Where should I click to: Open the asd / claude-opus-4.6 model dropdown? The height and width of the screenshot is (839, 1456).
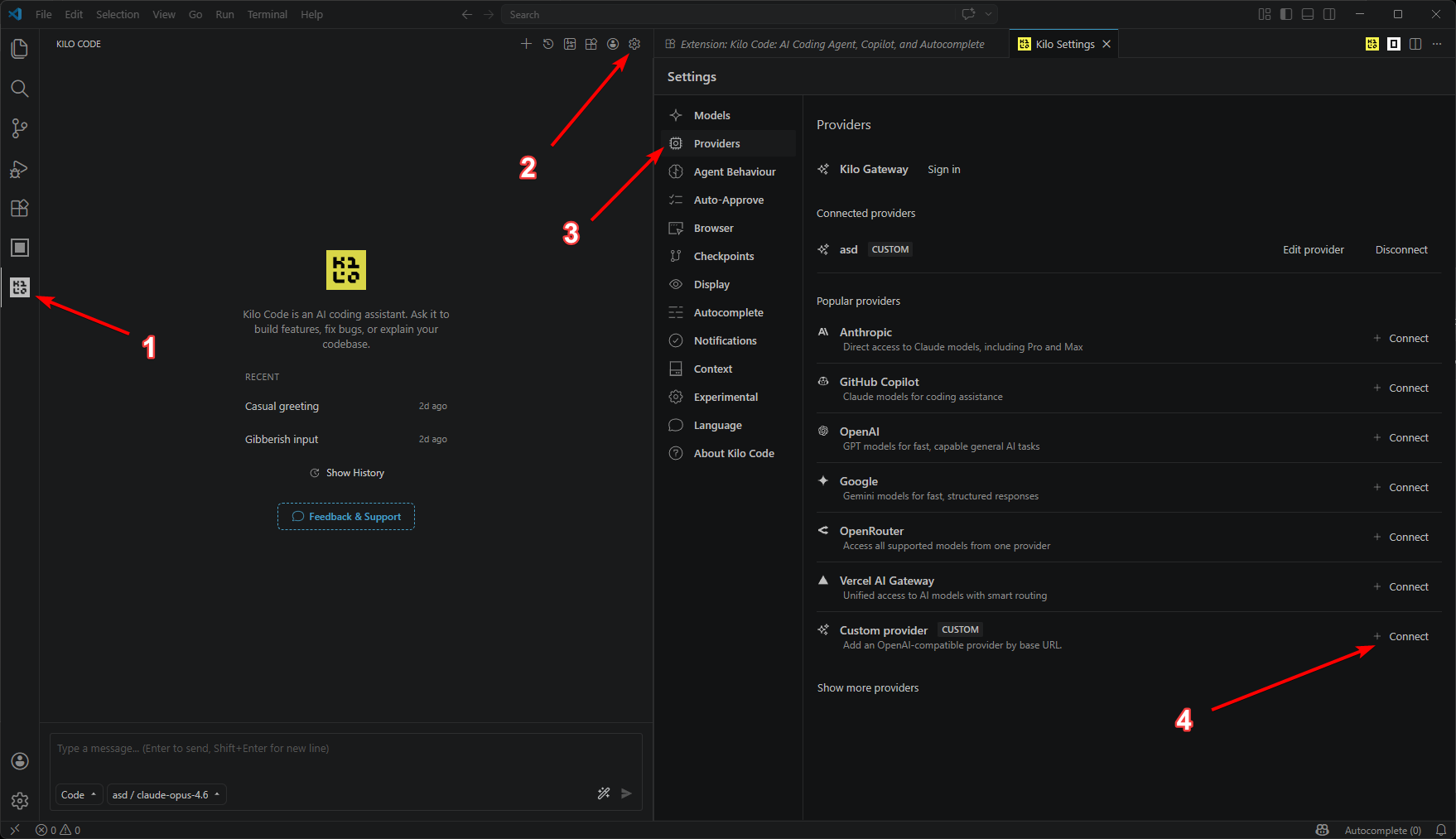tap(166, 794)
